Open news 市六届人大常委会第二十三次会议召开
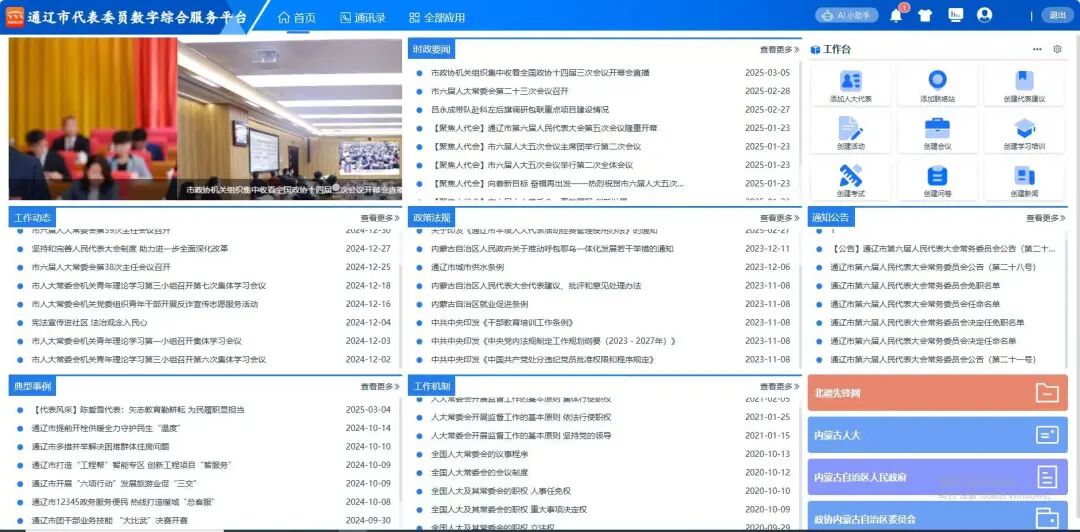The width and height of the screenshot is (1080, 532). click(x=499, y=91)
